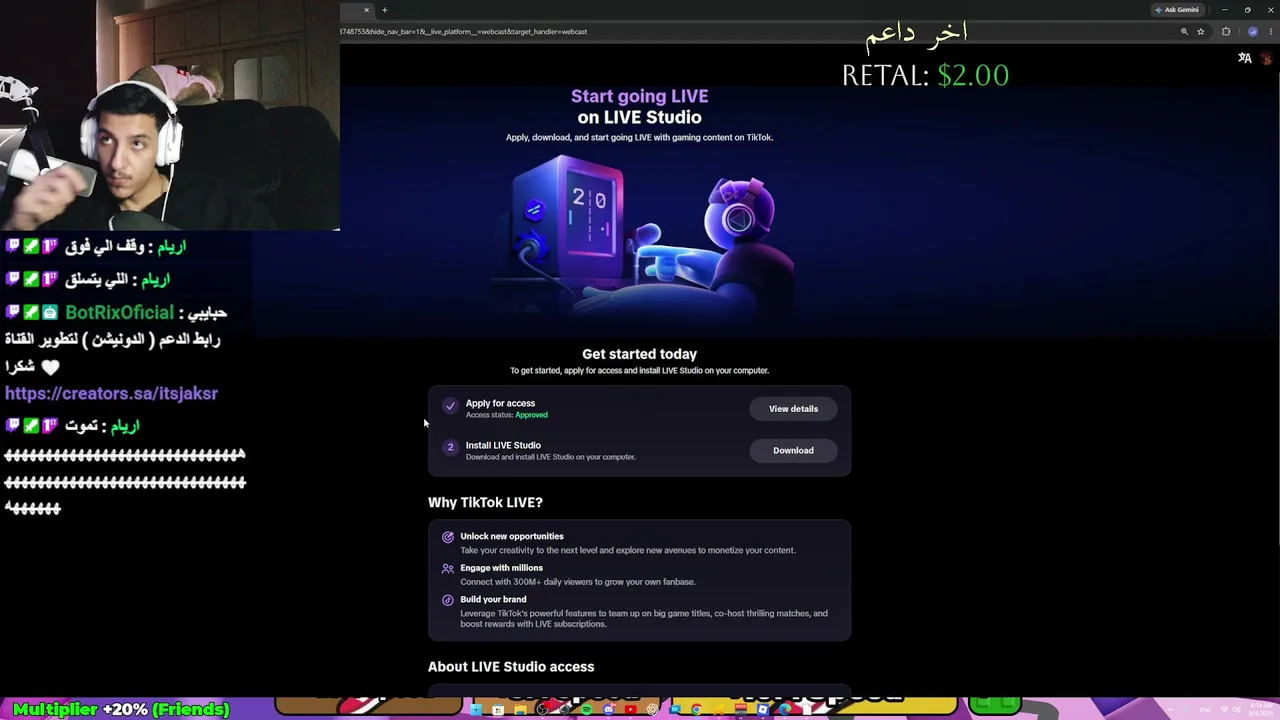Click the Build your brand icon
The image size is (1280, 720).
coord(448,600)
